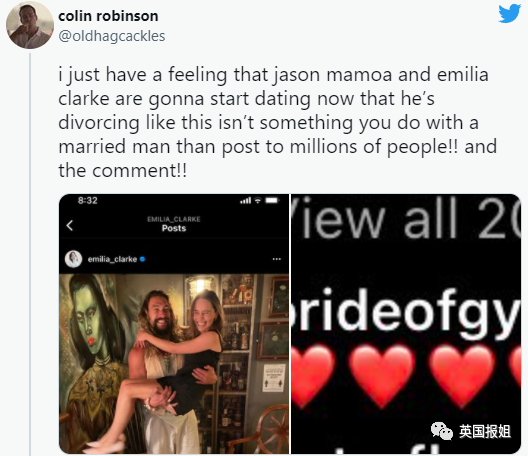The image size is (528, 456).
Task: Click the signal strength status icon
Action: coord(245,201)
